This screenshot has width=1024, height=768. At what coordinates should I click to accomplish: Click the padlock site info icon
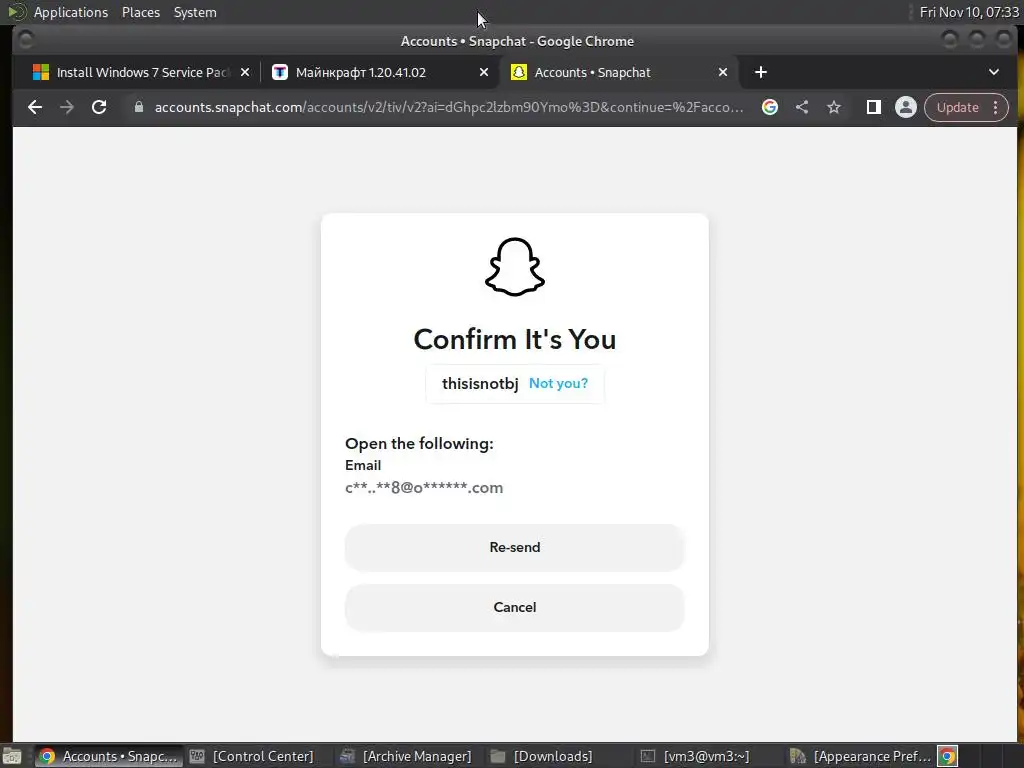138,107
